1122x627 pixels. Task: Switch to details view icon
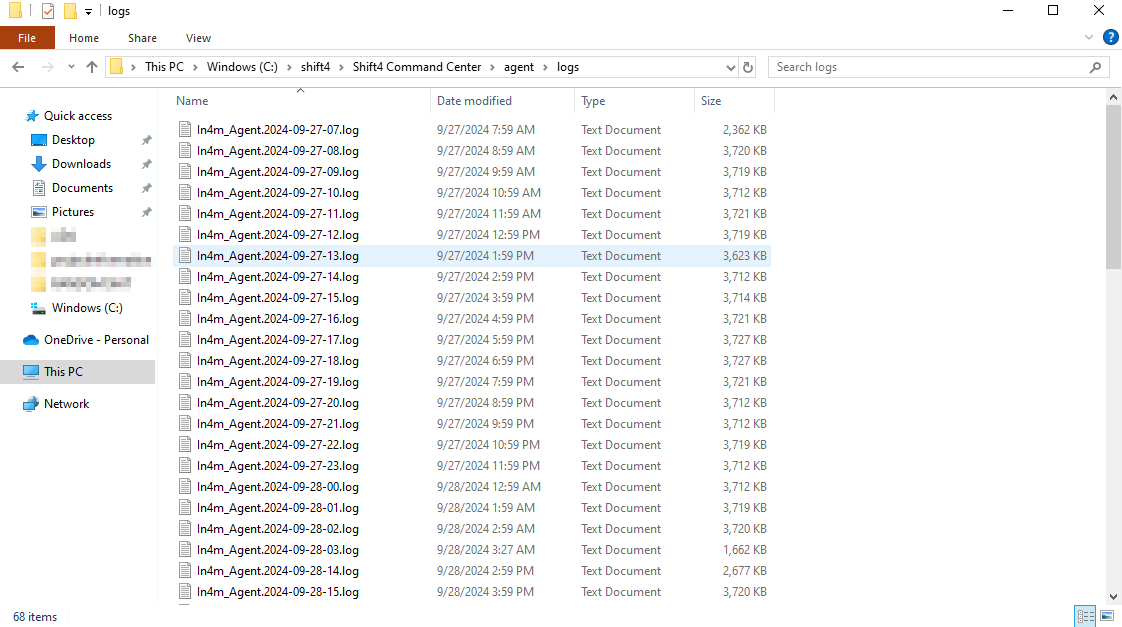pos(1085,616)
